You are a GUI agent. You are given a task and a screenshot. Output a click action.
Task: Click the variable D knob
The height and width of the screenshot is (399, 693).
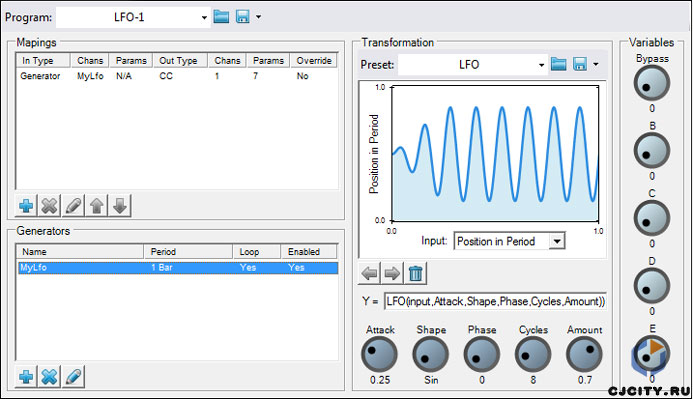(652, 286)
